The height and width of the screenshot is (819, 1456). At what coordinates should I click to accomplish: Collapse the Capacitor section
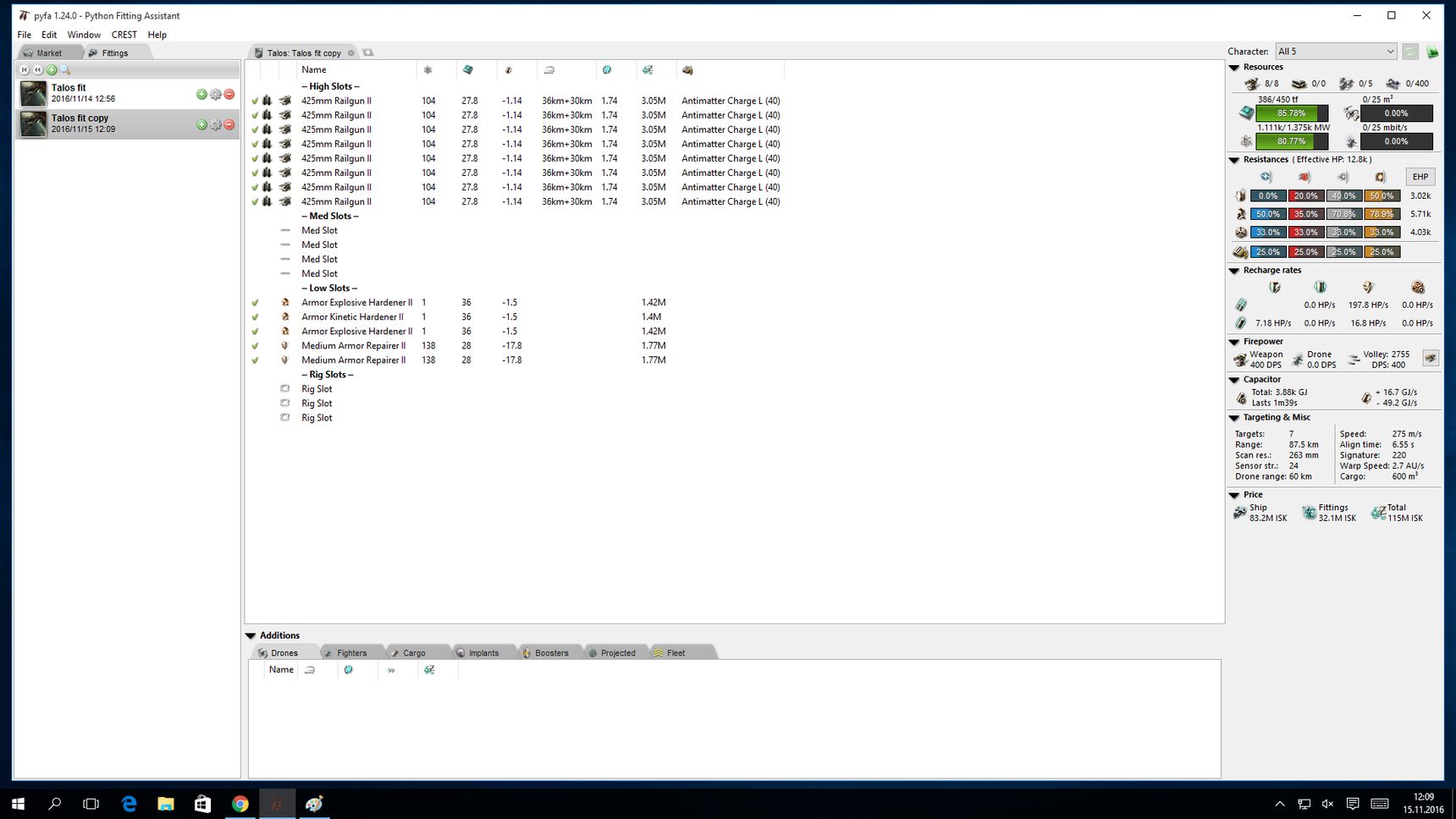[1234, 380]
